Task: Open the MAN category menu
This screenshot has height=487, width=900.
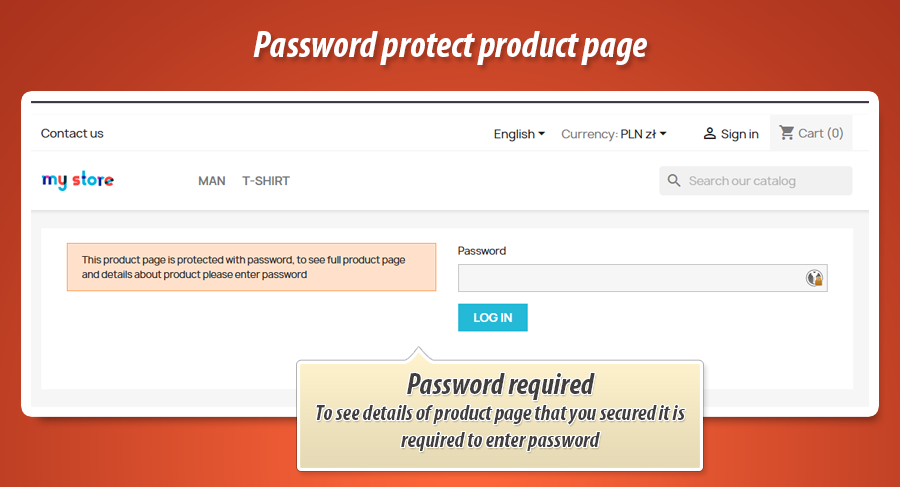Action: tap(212, 181)
